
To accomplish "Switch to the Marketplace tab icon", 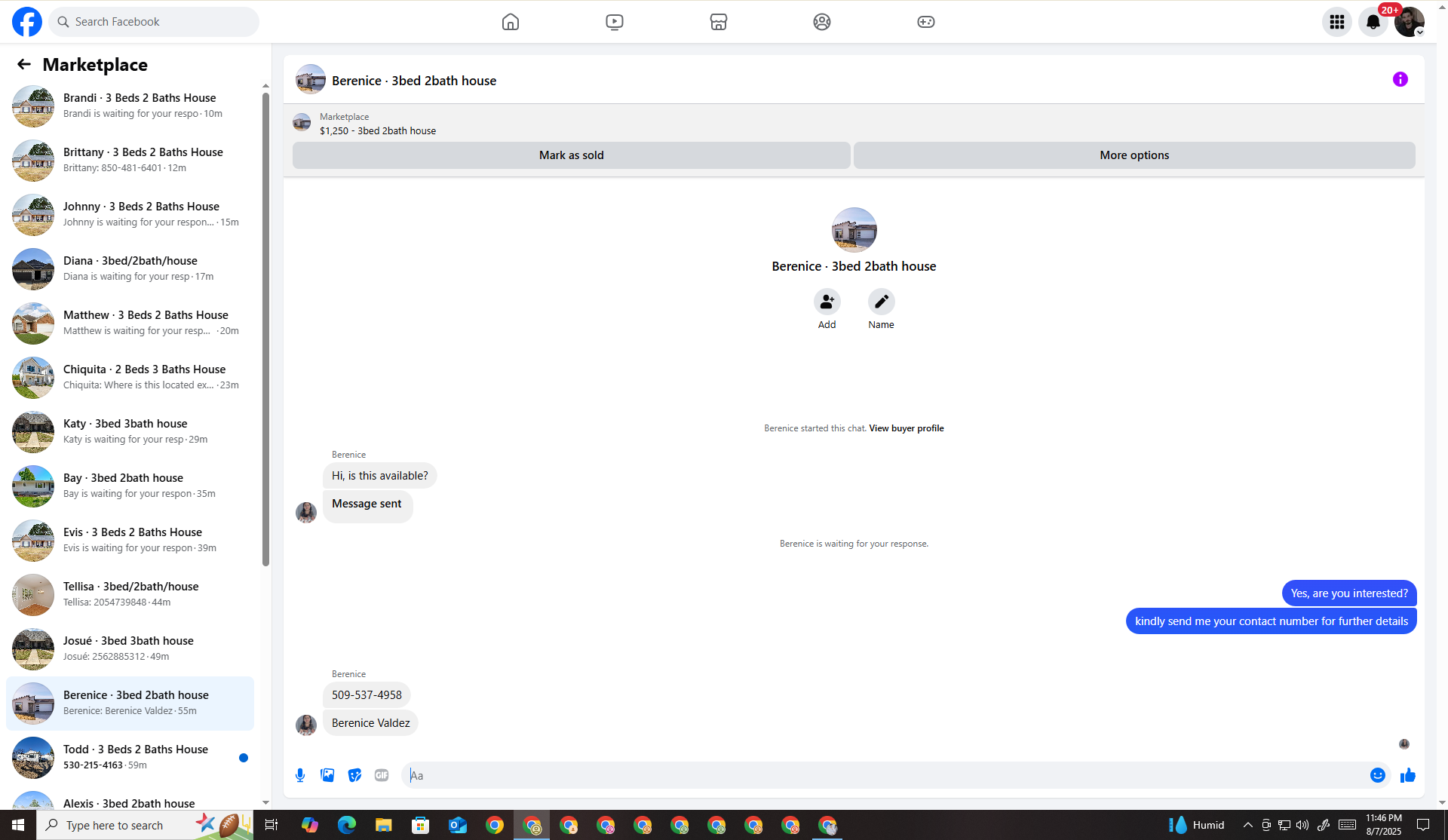I will (x=718, y=22).
